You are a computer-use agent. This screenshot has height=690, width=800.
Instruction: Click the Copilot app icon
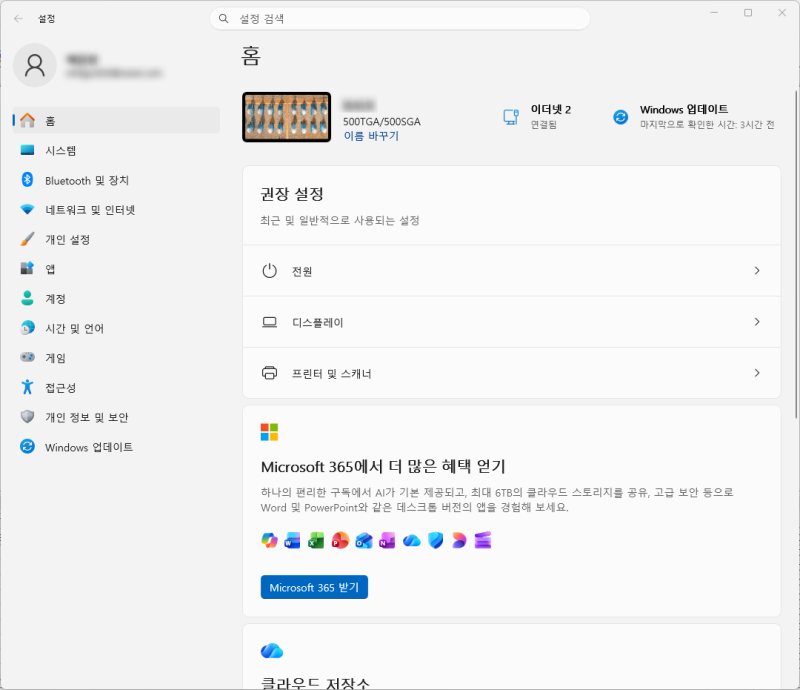pos(269,540)
